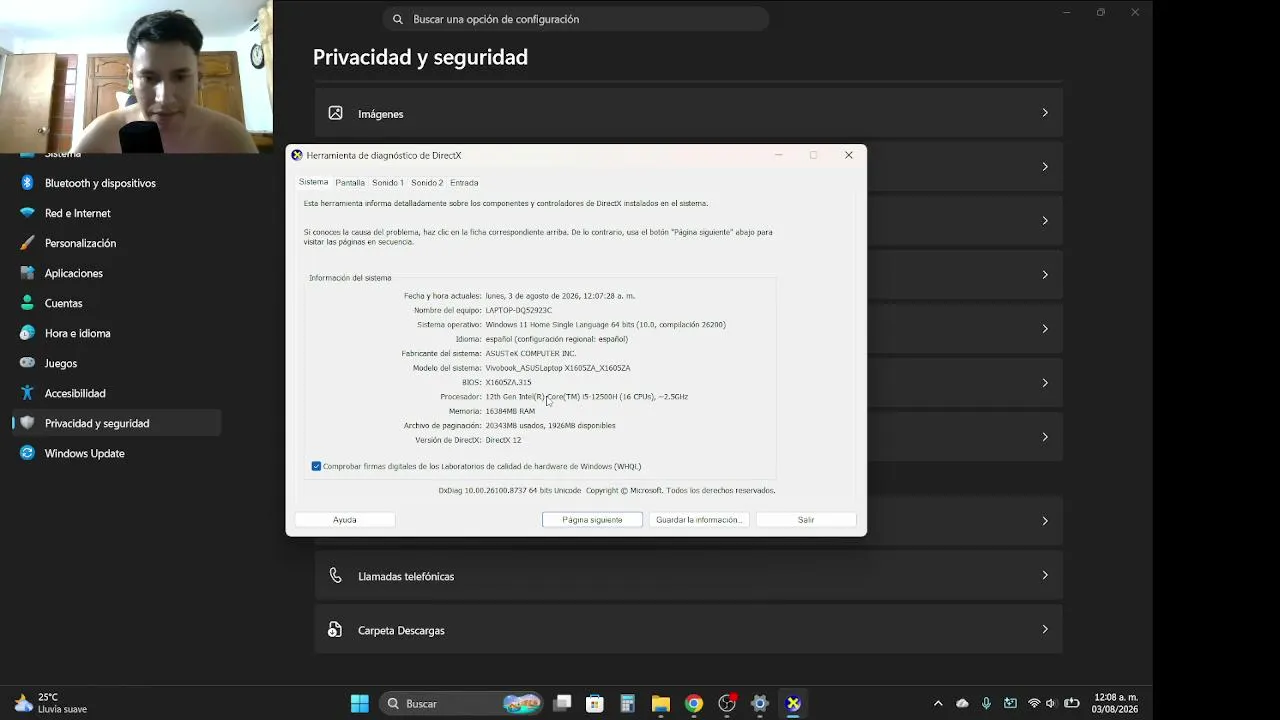
Task: Click the Juegos controller icon
Action: (27, 363)
